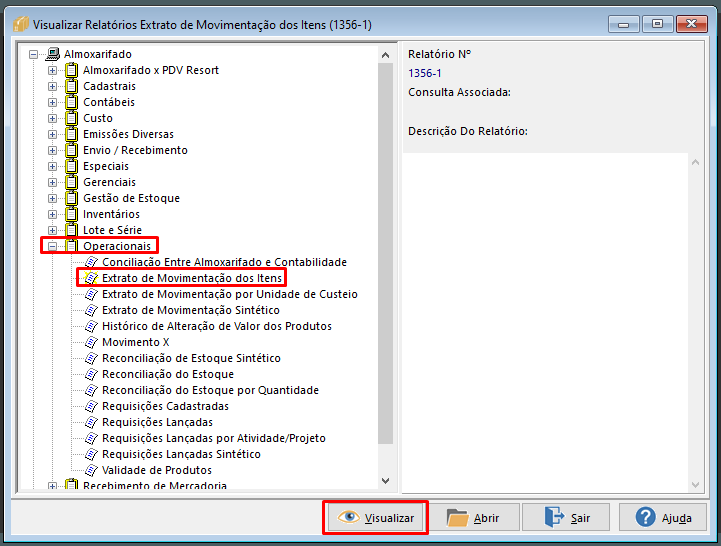Click the Emissões Diversas clipboard icon
Image resolution: width=721 pixels, height=546 pixels.
click(x=71, y=134)
